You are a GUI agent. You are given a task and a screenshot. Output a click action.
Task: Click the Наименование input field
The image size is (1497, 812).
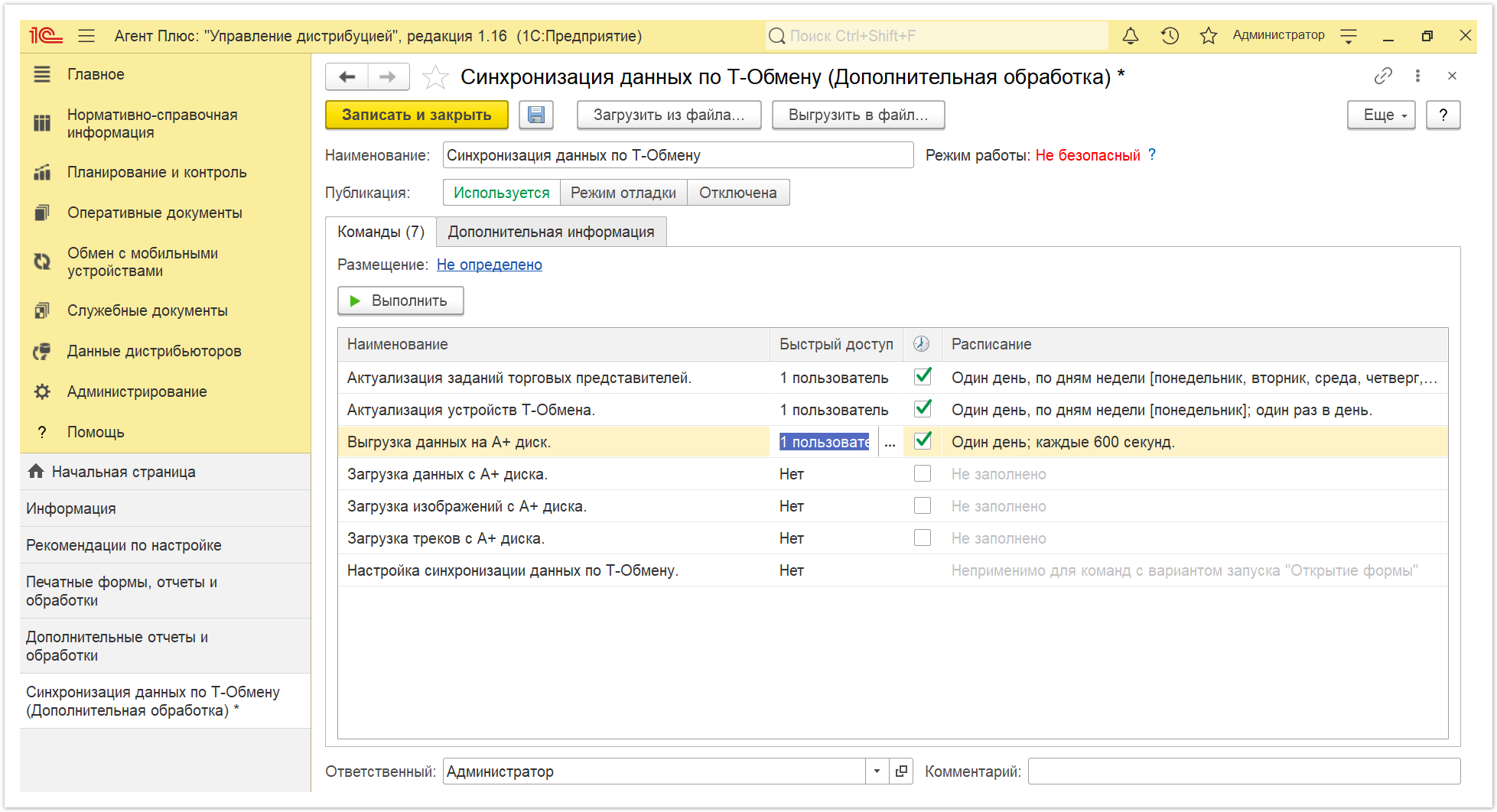click(678, 155)
